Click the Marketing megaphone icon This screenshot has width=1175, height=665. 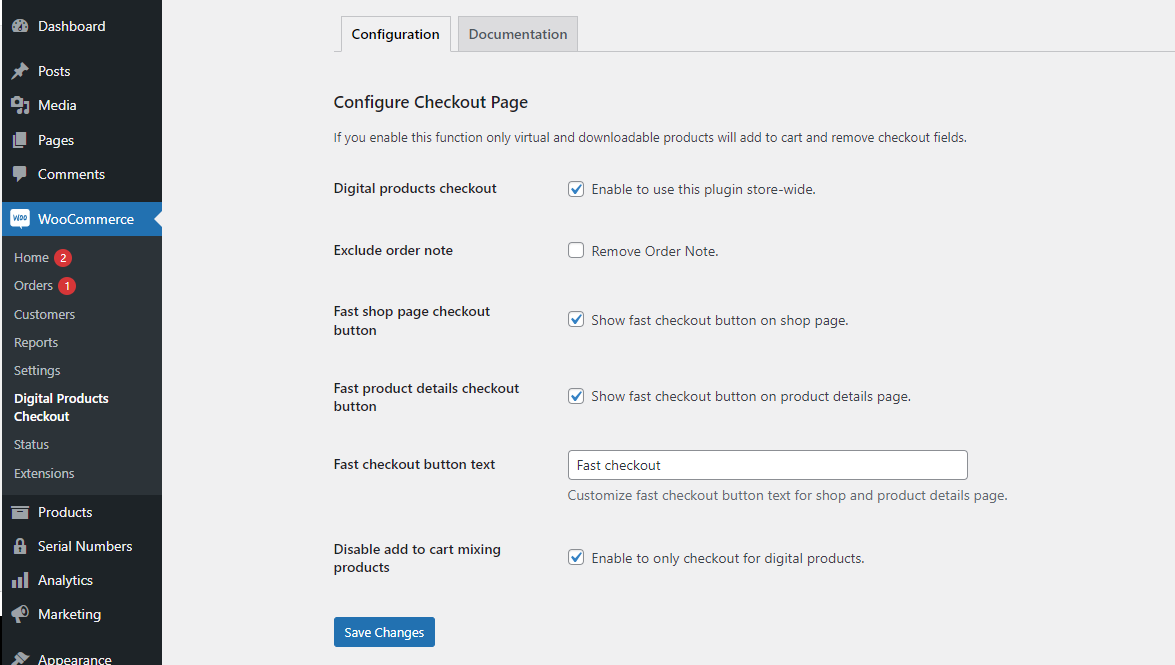click(x=21, y=613)
